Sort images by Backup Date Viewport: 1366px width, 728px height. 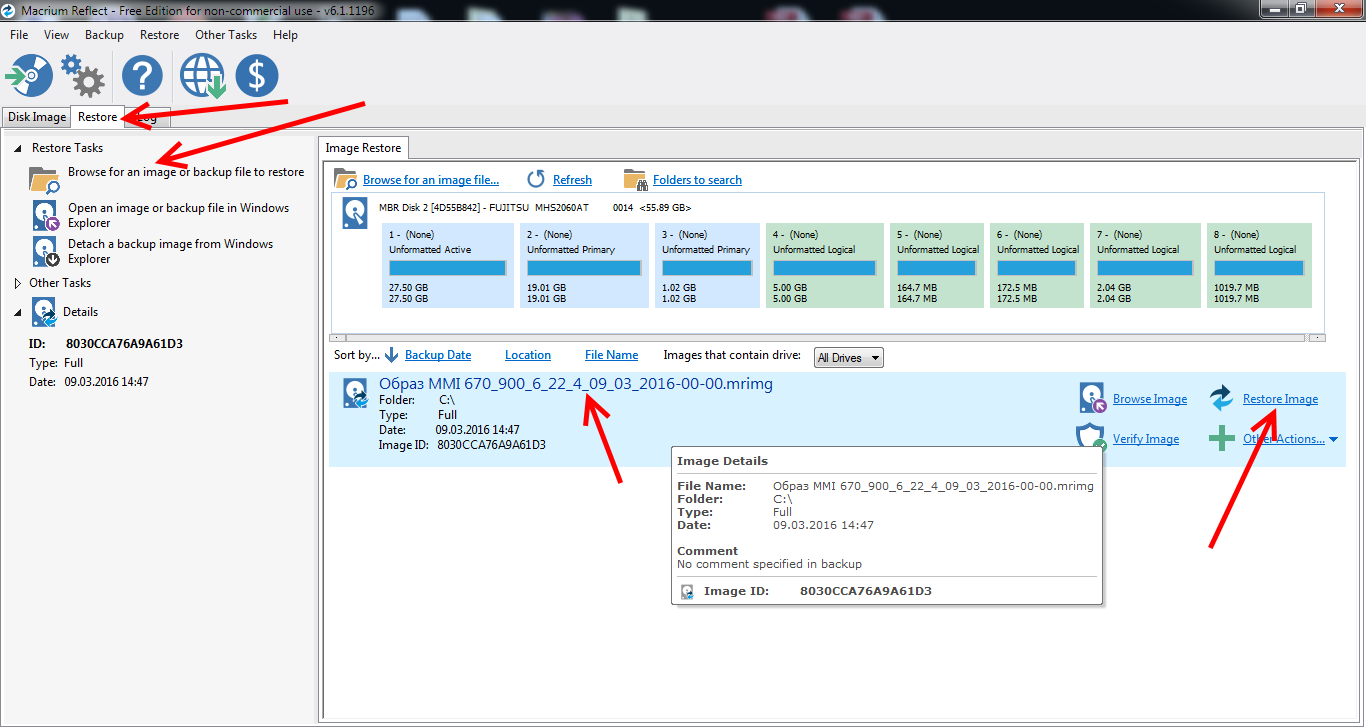438,355
